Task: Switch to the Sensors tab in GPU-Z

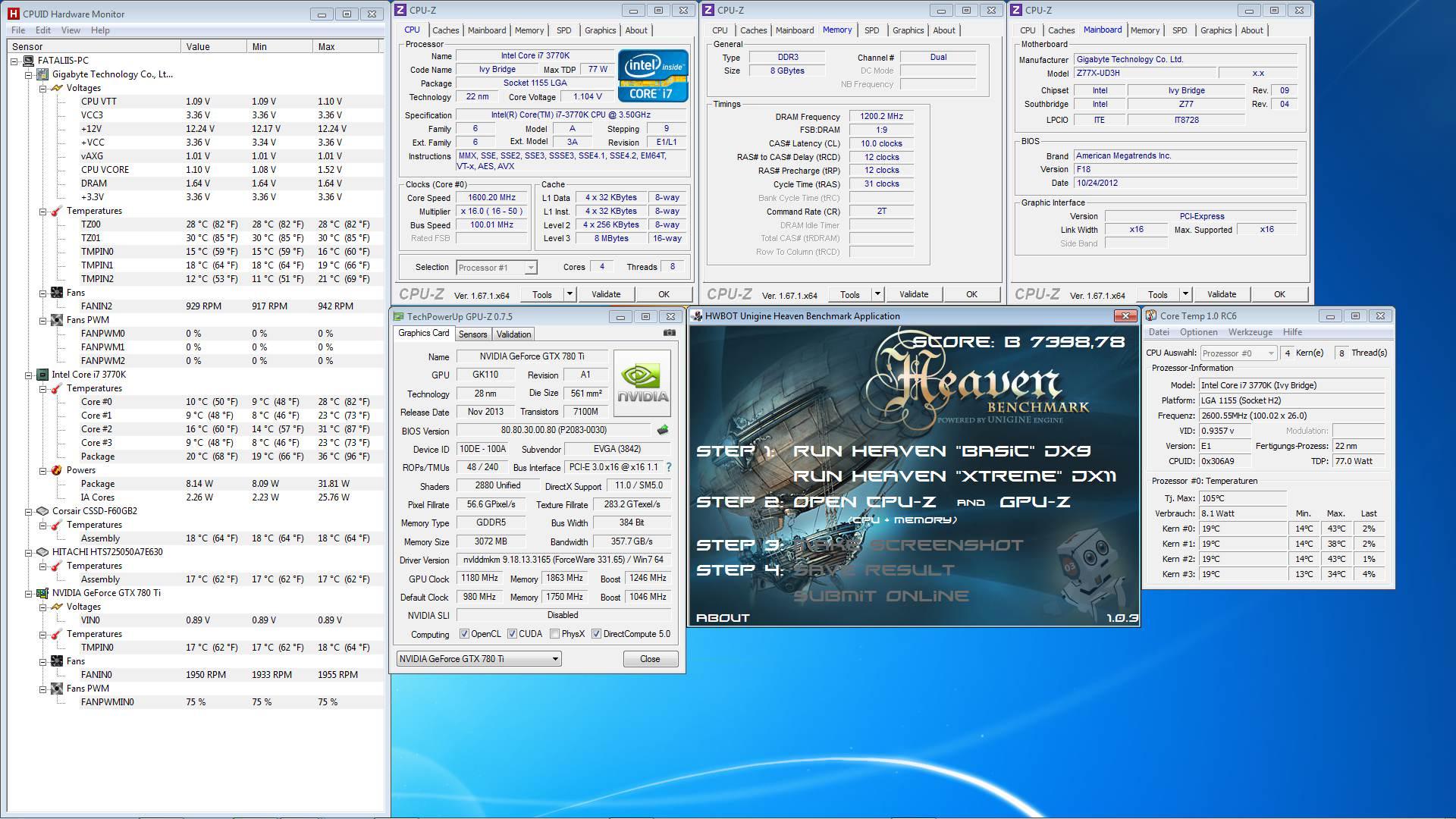Action: (472, 334)
